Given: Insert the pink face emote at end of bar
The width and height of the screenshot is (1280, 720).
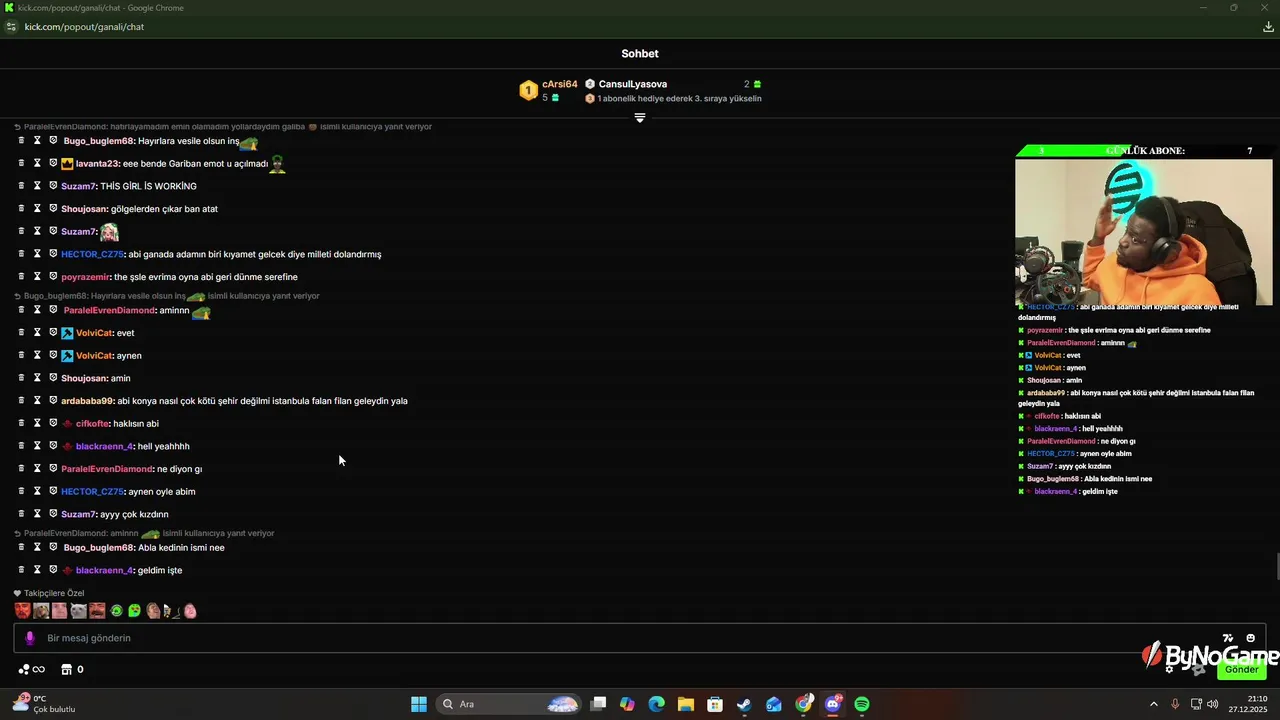Looking at the screenshot, I should (x=190, y=611).
